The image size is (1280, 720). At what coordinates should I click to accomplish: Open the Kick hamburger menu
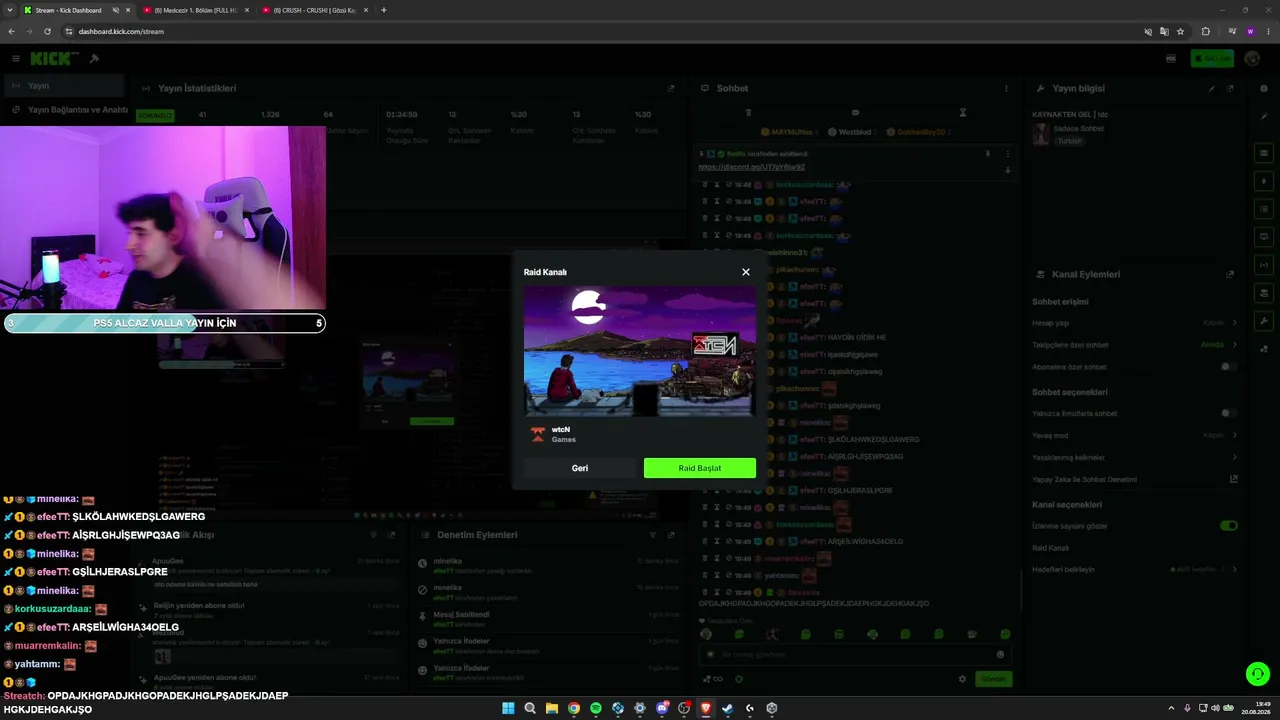(x=16, y=59)
